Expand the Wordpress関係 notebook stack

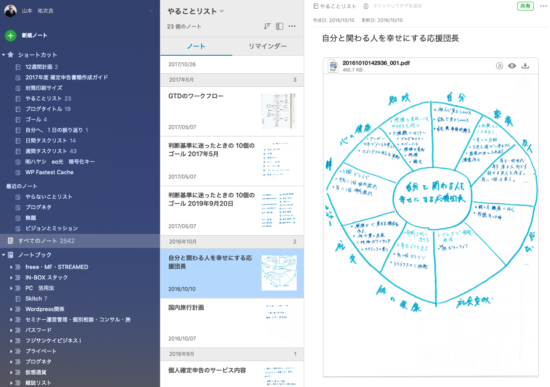(x=11, y=309)
